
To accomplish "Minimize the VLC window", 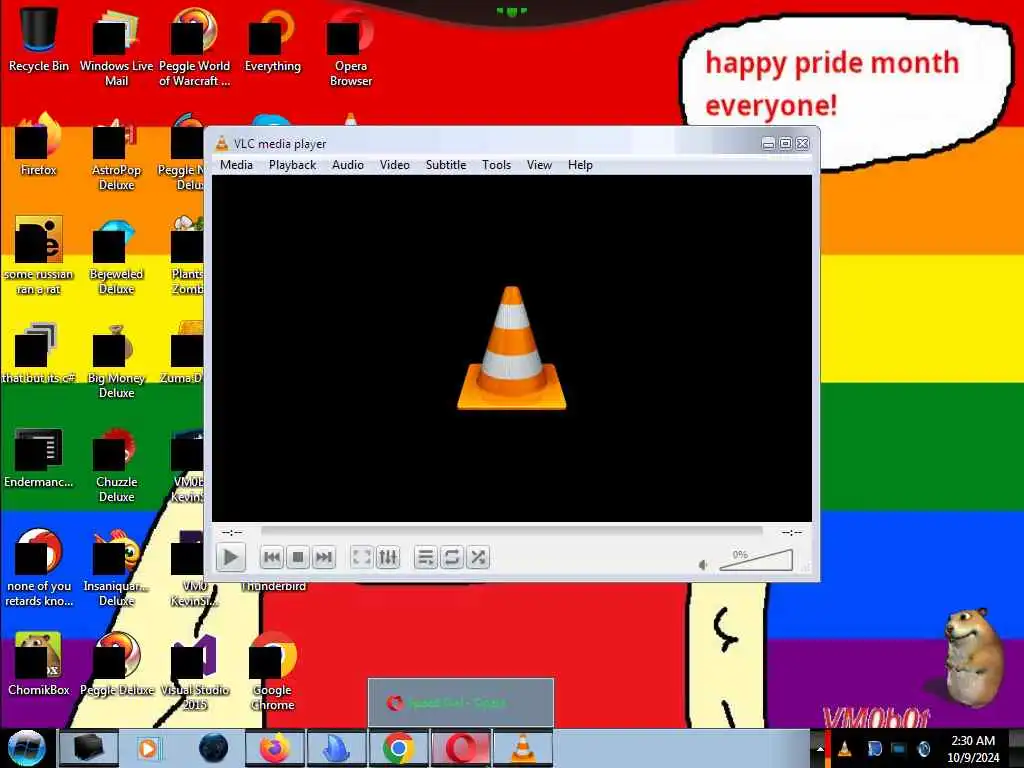I will [769, 143].
